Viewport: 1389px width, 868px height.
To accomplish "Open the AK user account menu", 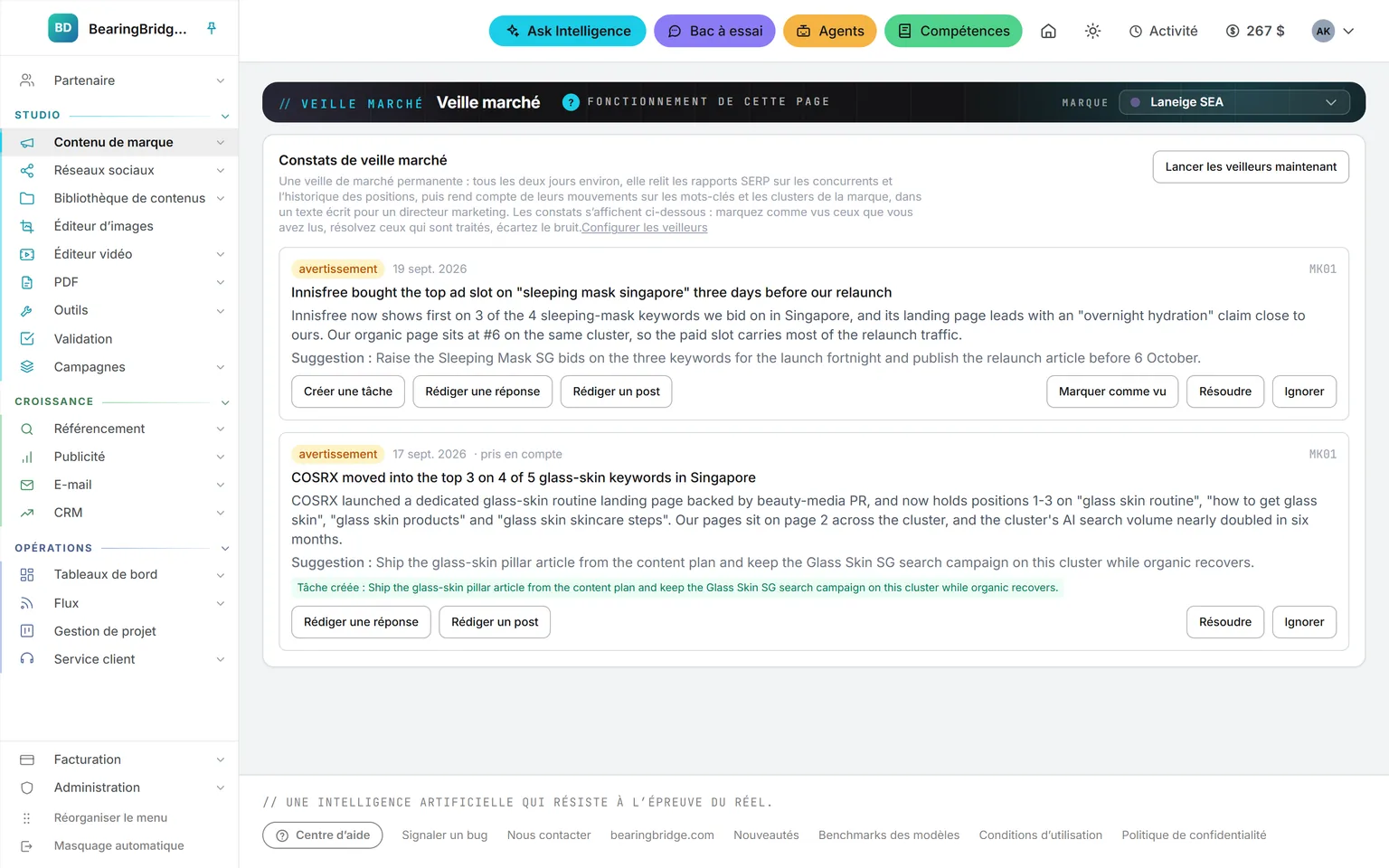I will click(1333, 31).
